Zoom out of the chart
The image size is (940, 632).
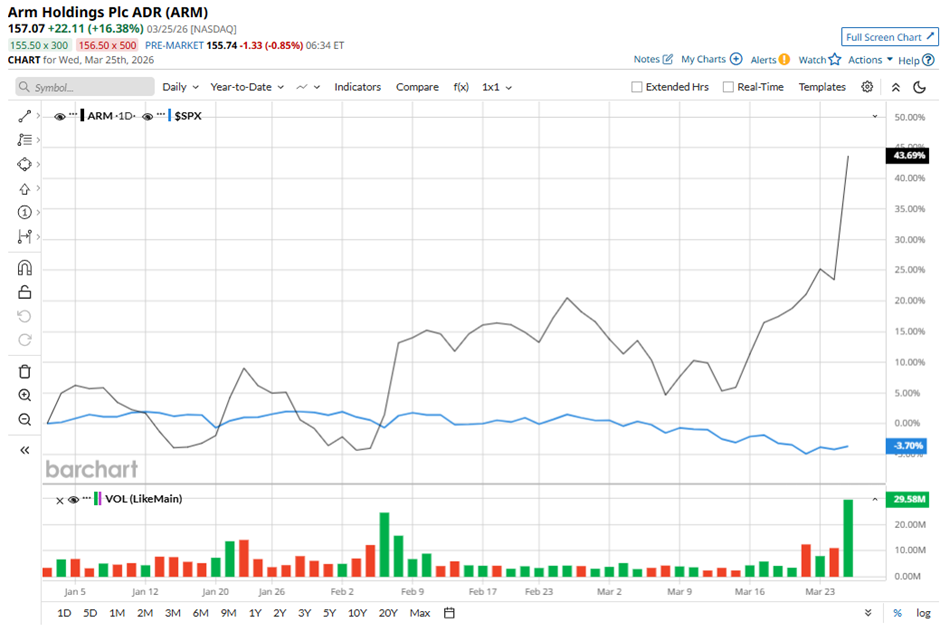tap(25, 419)
